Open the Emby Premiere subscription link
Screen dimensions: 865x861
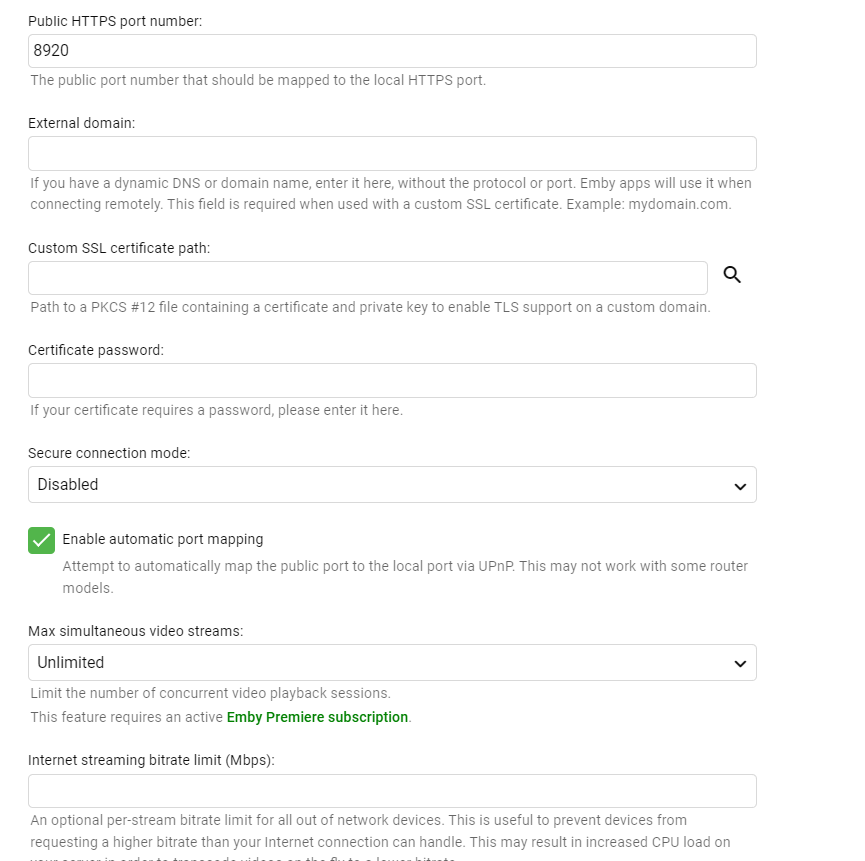tap(317, 717)
